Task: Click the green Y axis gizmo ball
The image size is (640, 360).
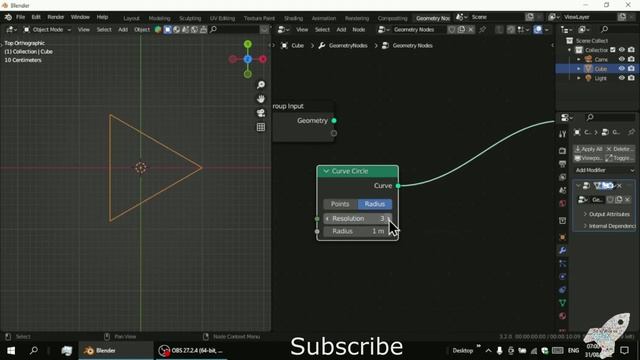Action: coord(248,44)
